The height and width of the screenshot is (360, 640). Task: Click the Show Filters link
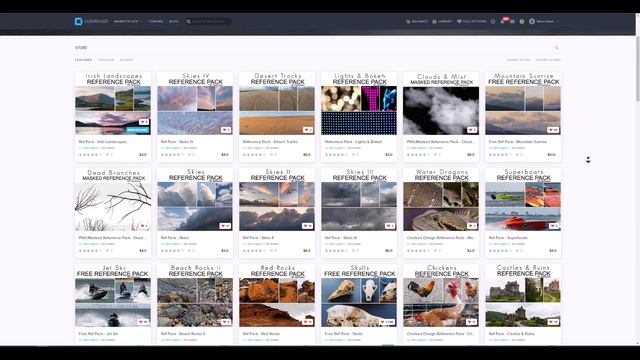point(548,60)
